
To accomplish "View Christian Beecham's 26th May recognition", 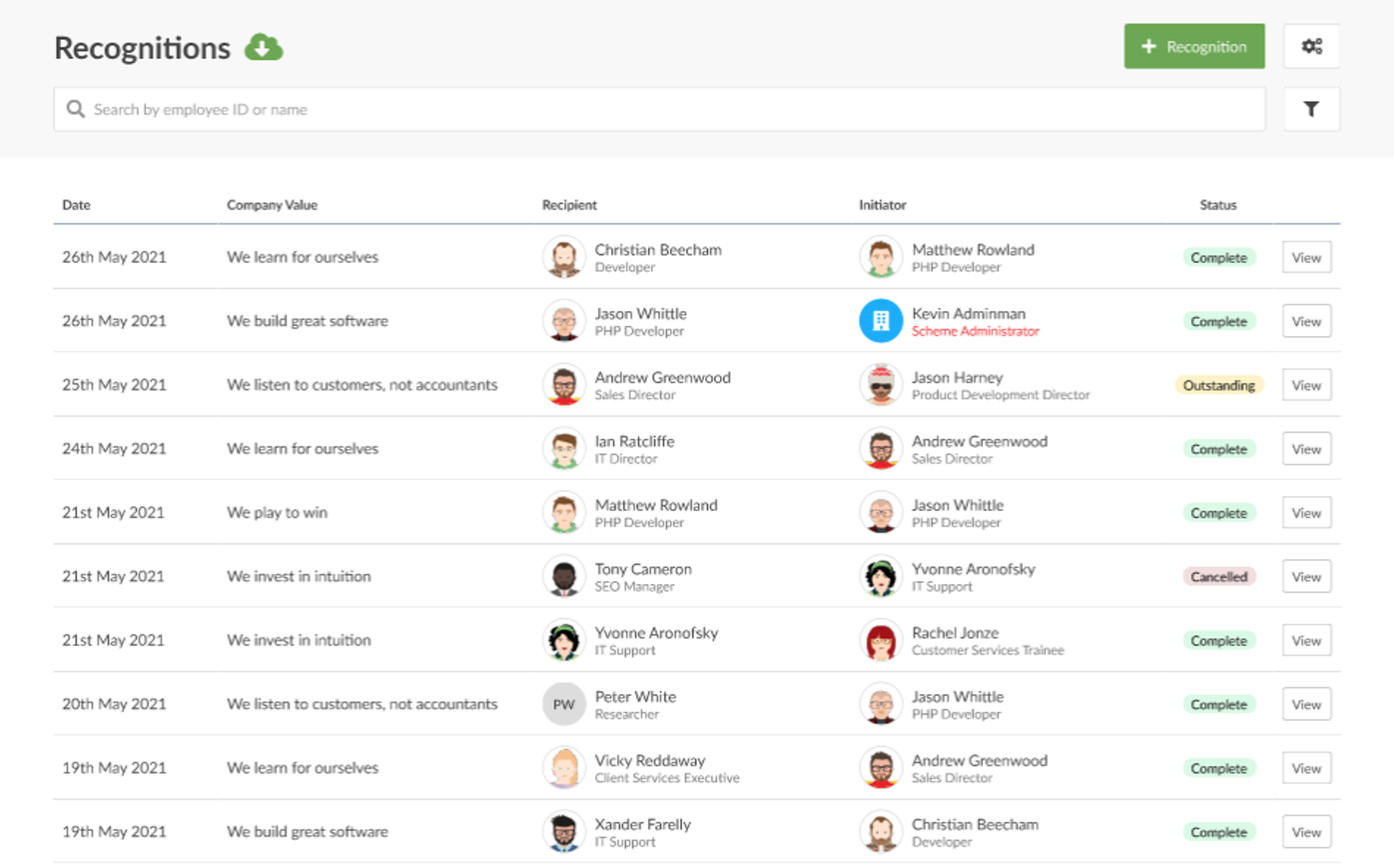I will [1306, 257].
